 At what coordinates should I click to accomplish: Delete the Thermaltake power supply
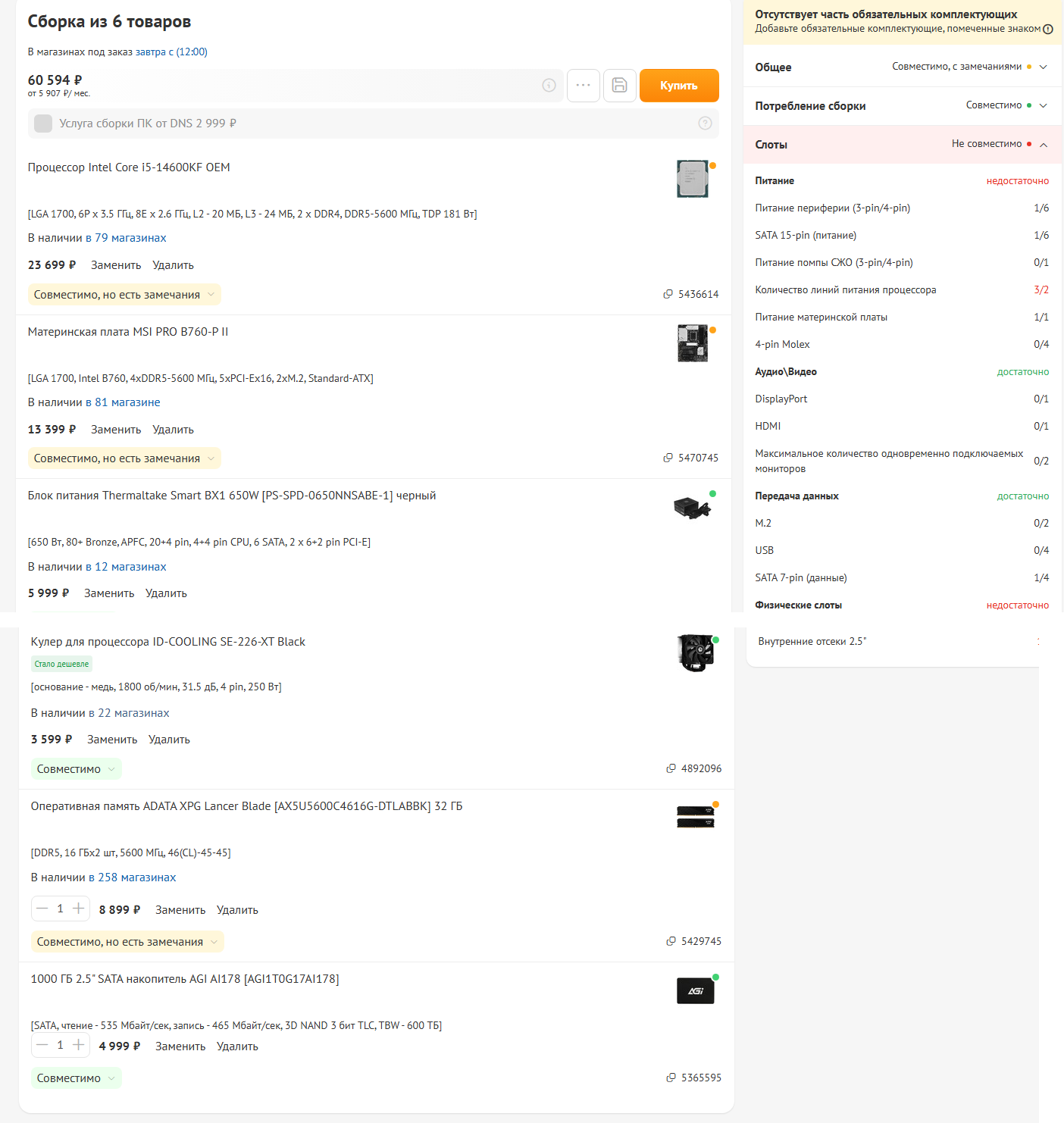tap(166, 593)
